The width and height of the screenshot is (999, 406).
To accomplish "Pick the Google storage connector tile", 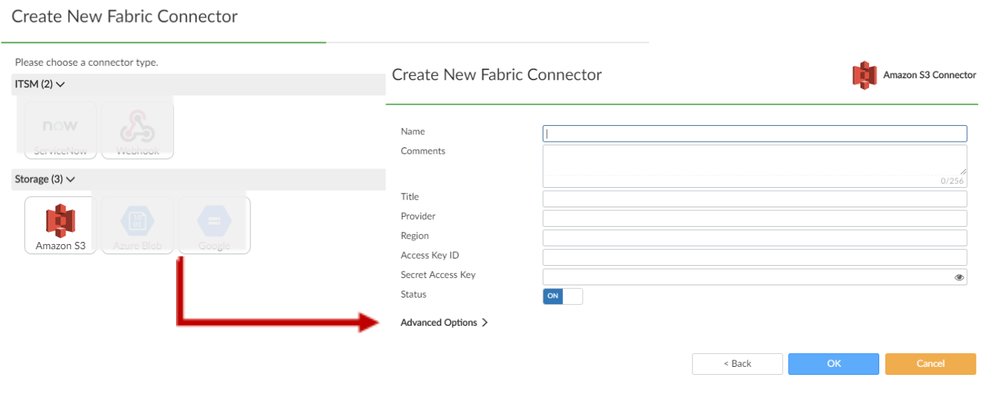I will [214, 225].
